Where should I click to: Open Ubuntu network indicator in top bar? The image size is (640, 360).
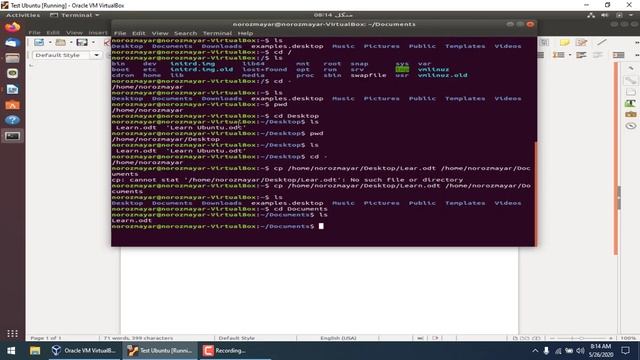[591, 15]
